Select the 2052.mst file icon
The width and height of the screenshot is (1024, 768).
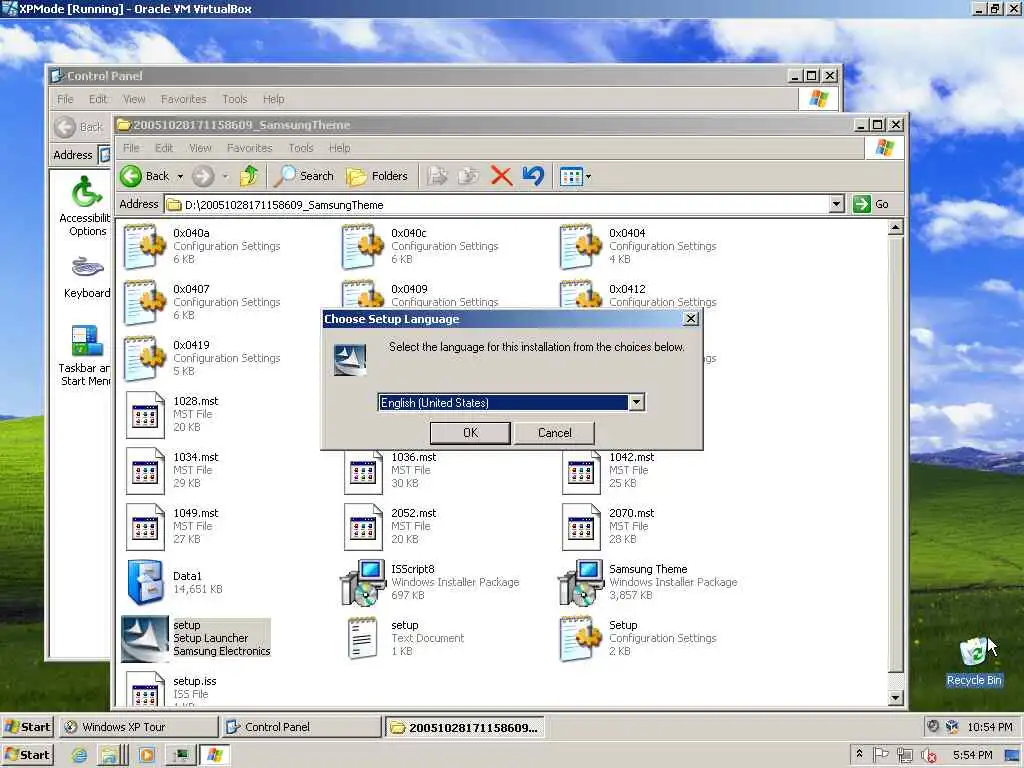[363, 527]
